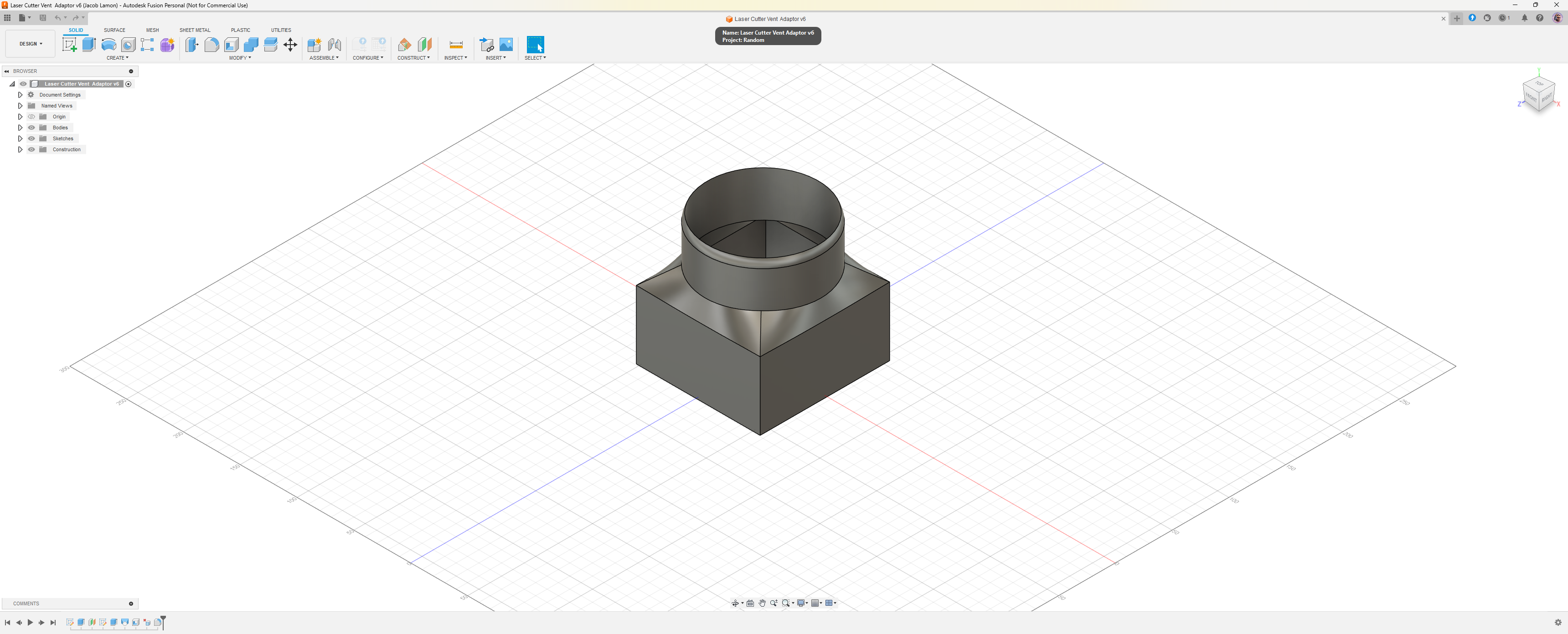The width and height of the screenshot is (1568, 634).
Task: Expand the Document Settings node
Action: click(20, 95)
